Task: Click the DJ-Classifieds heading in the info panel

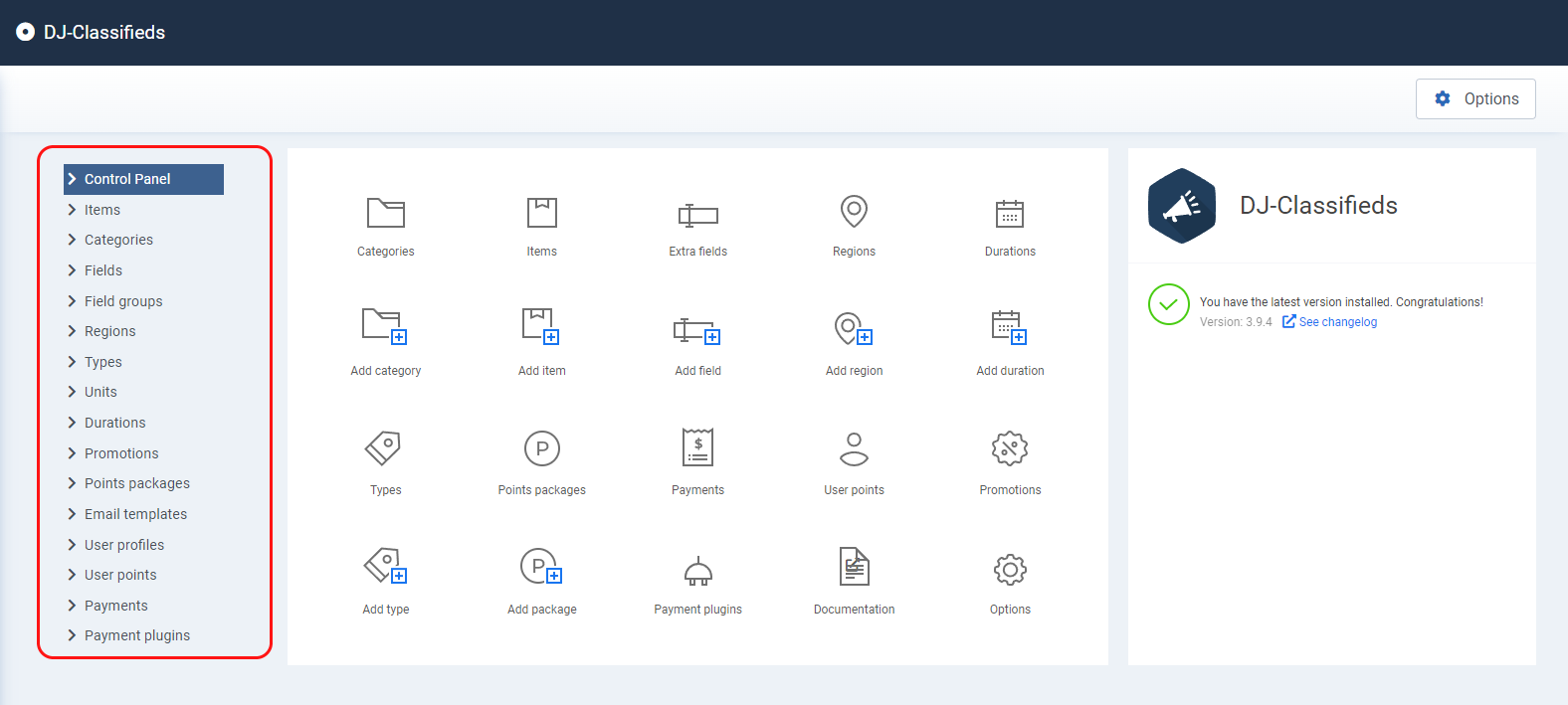Action: [x=1318, y=206]
